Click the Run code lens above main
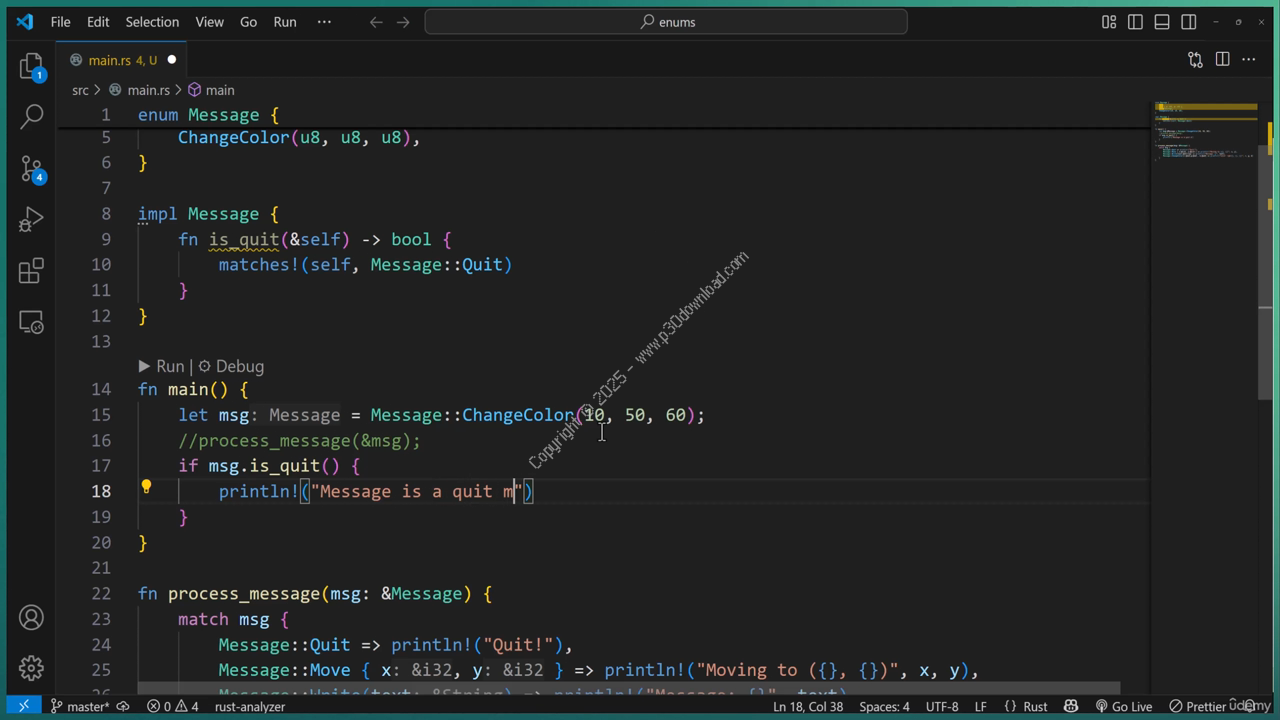The height and width of the screenshot is (720, 1280). point(161,367)
